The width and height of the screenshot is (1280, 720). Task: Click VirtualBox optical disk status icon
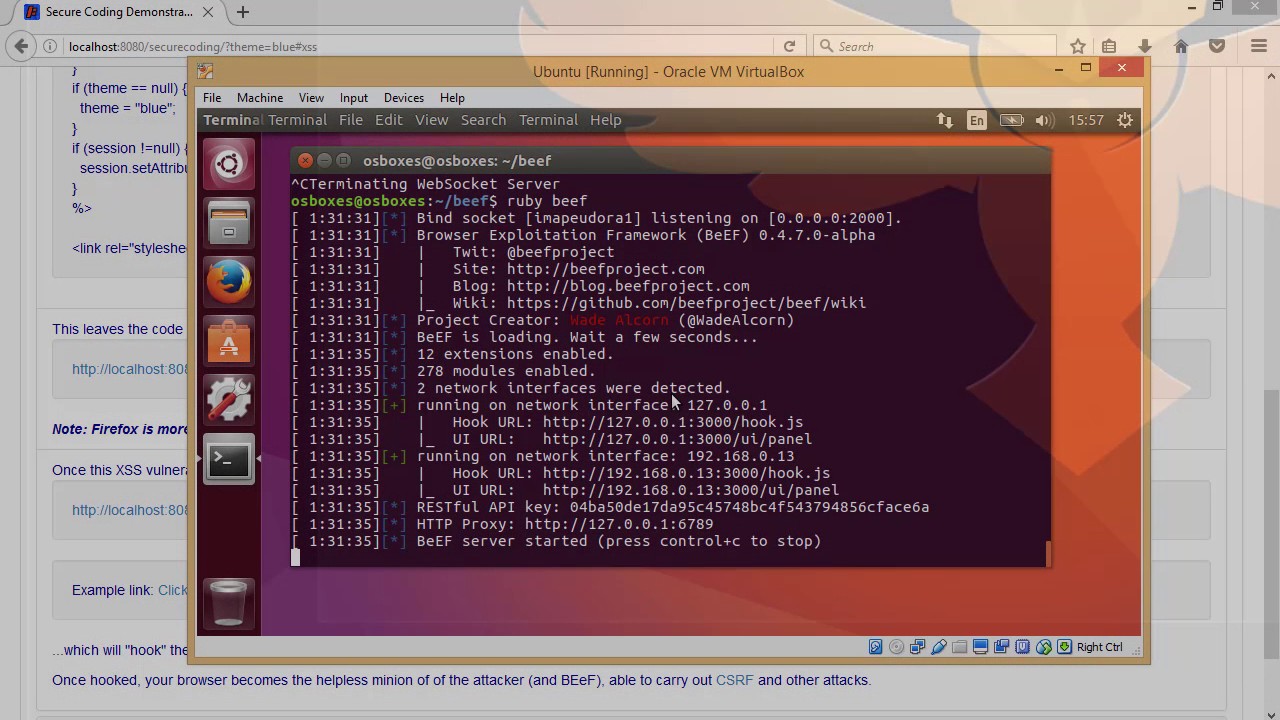click(x=896, y=647)
